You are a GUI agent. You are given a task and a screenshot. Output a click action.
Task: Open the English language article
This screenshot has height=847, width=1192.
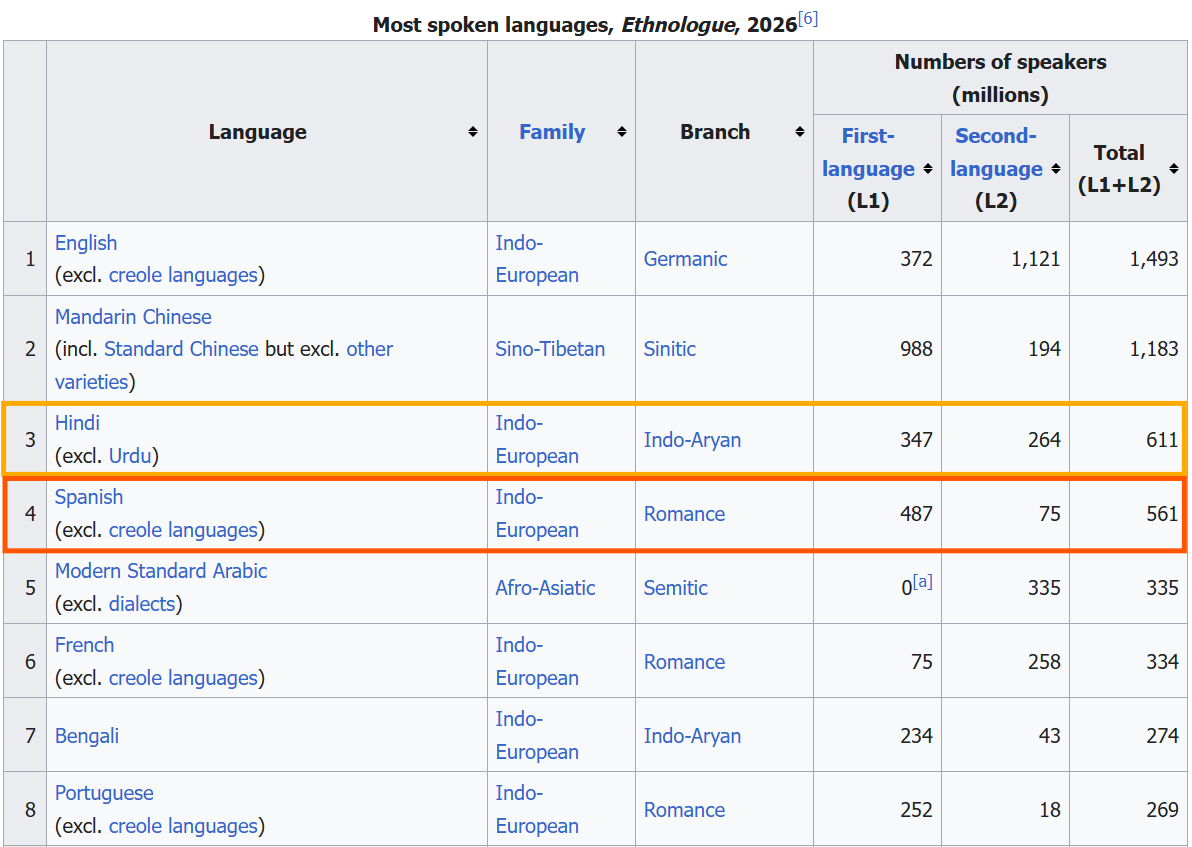point(86,243)
